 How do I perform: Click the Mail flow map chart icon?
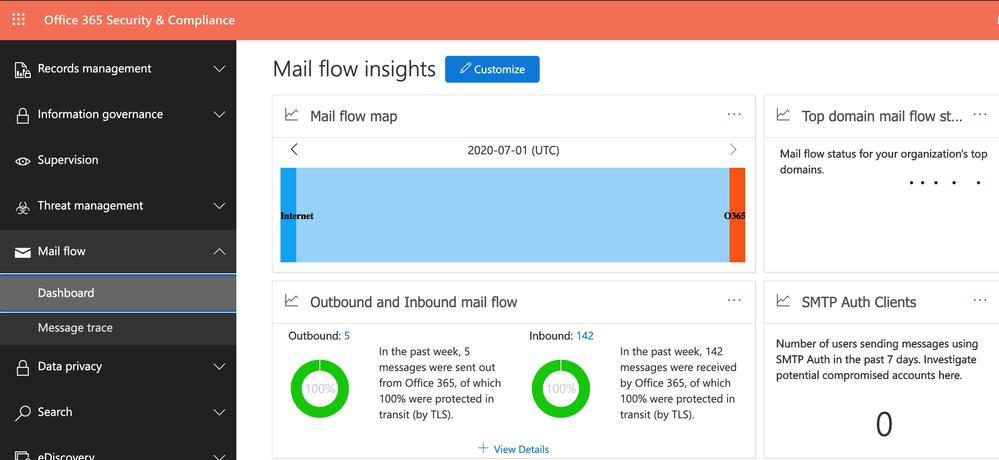coord(291,115)
